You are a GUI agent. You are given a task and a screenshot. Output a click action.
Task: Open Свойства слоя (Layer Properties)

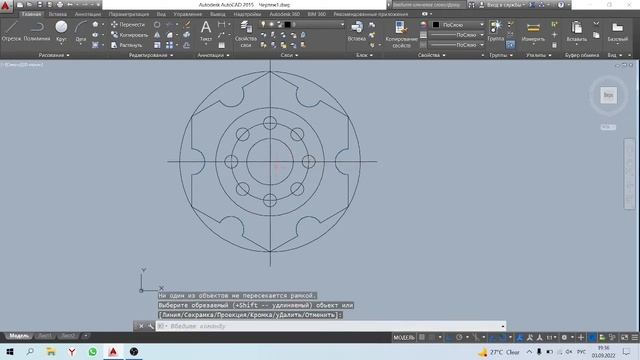point(246,34)
